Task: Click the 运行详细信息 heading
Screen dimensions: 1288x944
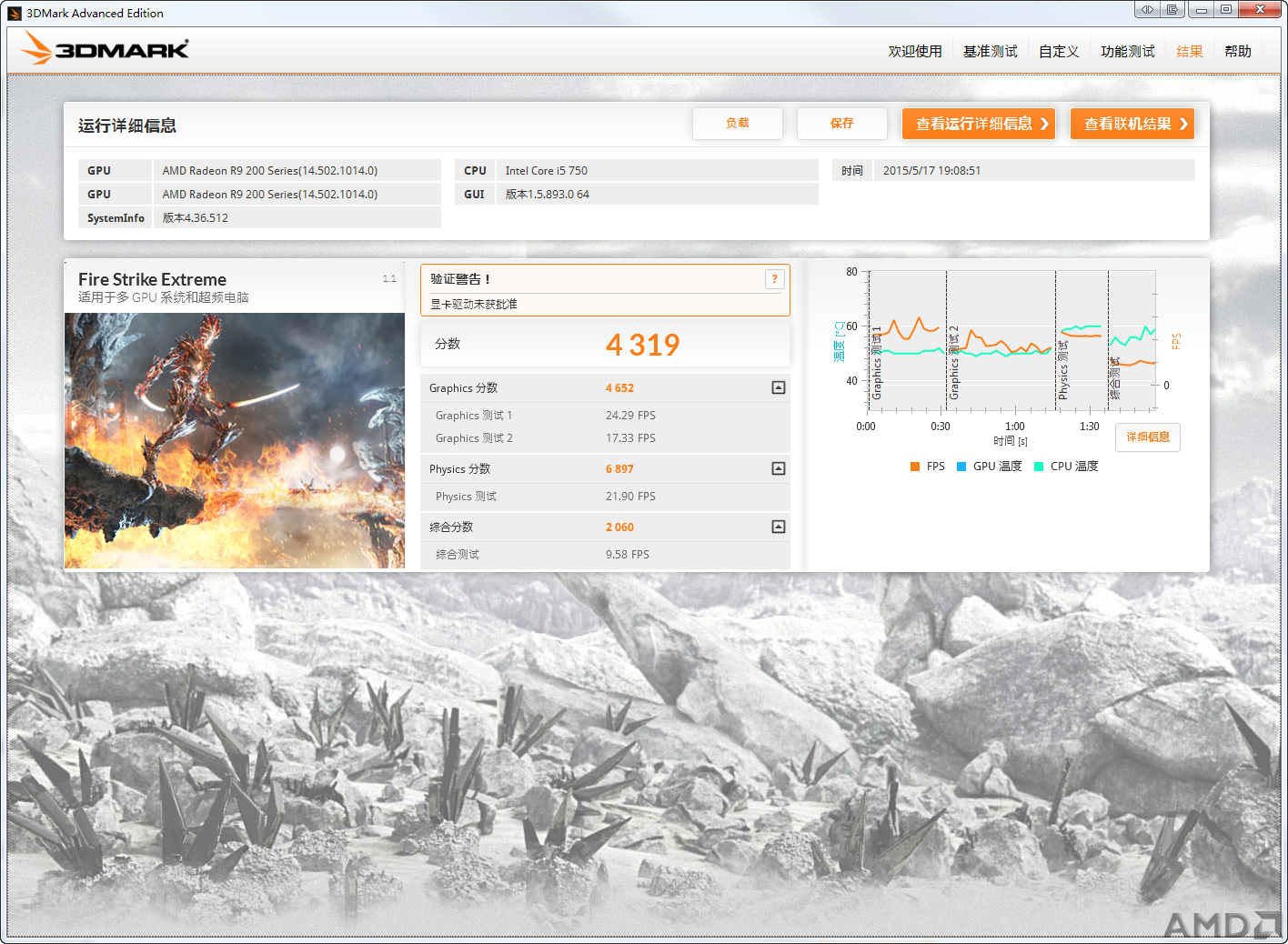Action: click(x=127, y=126)
